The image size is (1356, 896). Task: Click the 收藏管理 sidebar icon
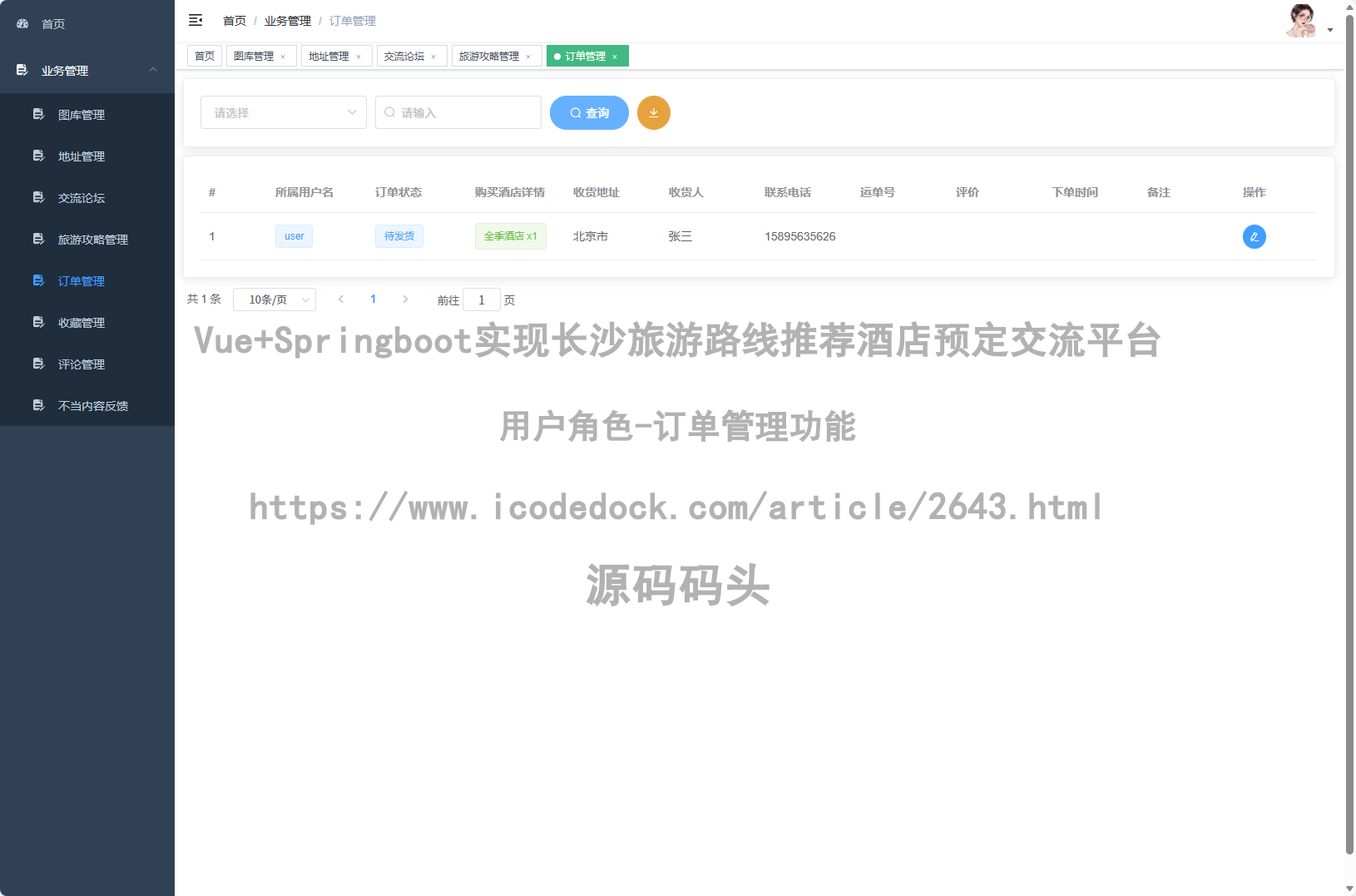(x=38, y=322)
